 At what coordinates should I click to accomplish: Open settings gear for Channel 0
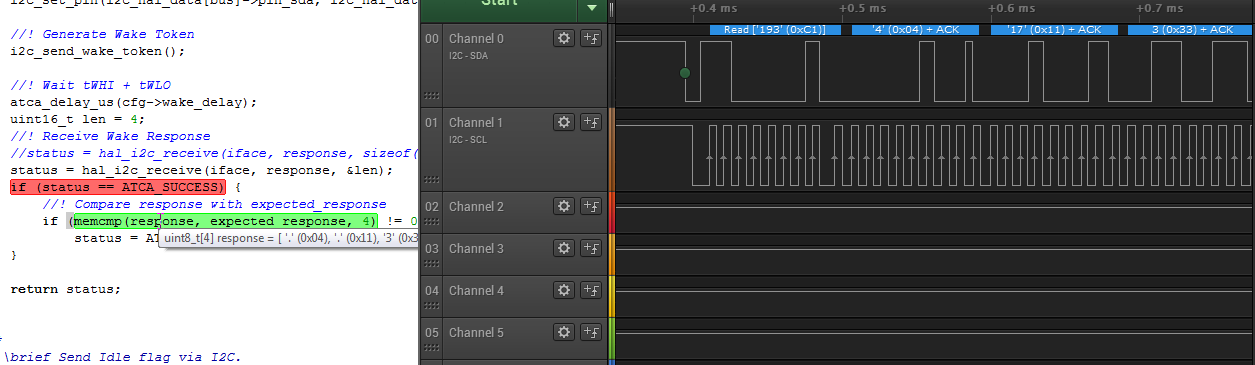pos(564,38)
